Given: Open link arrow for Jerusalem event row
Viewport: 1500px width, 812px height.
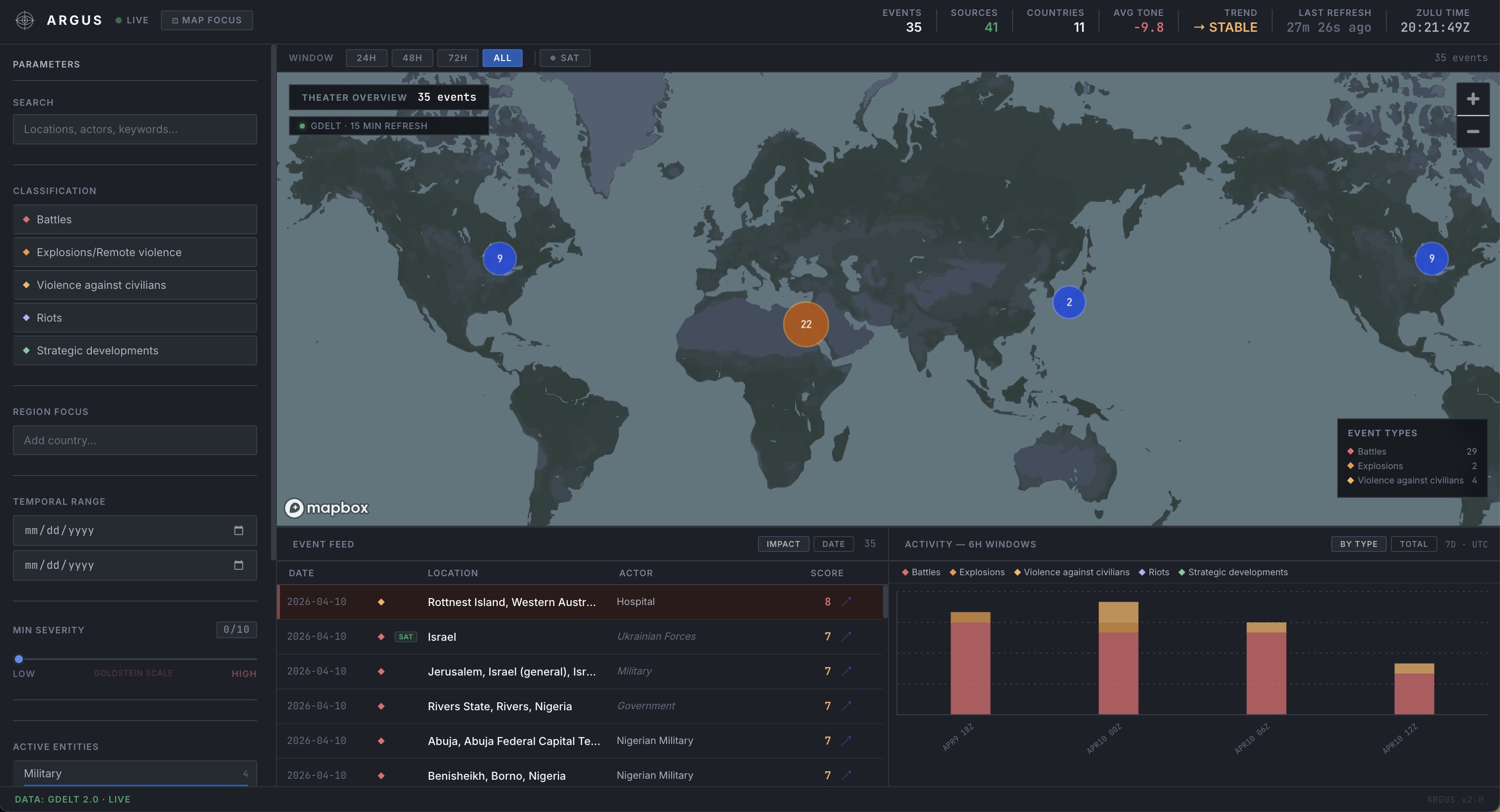Looking at the screenshot, I should [846, 671].
